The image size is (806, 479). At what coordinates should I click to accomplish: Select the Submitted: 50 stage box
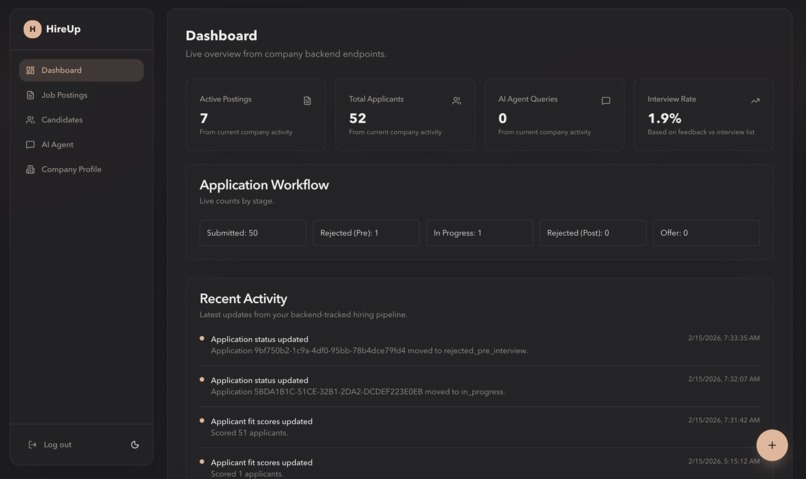[x=252, y=233]
